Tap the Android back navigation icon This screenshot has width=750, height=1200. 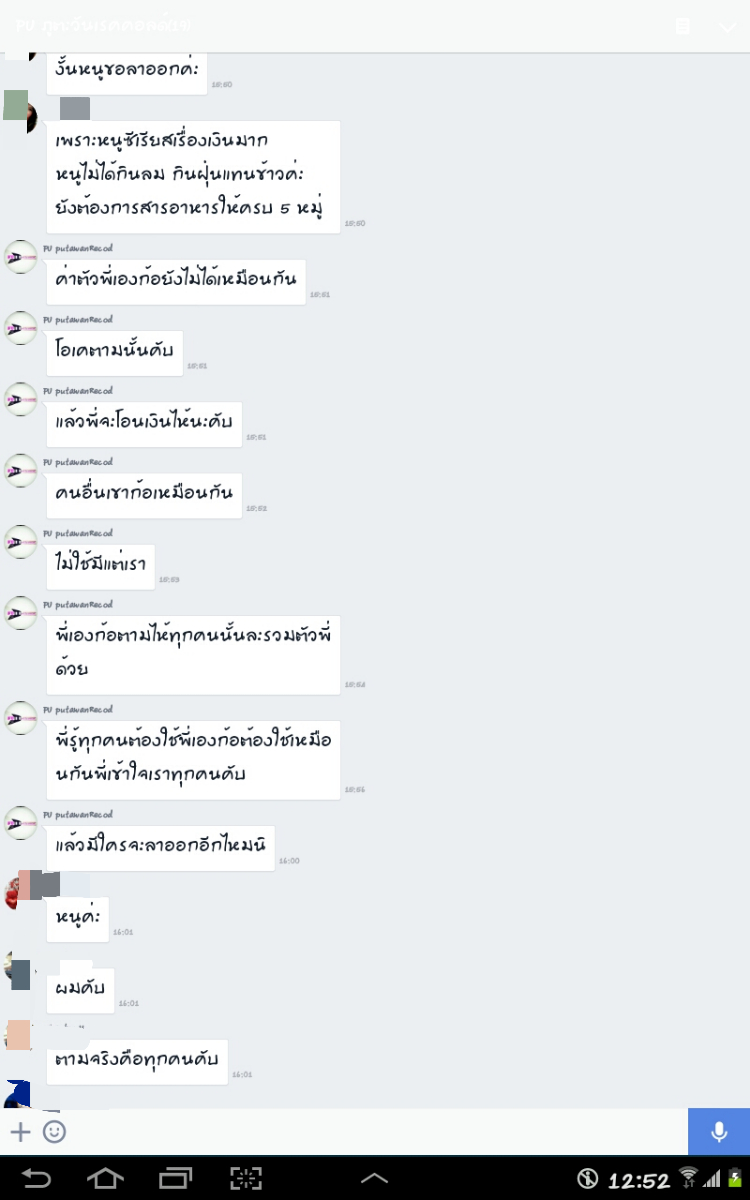coord(37,1178)
